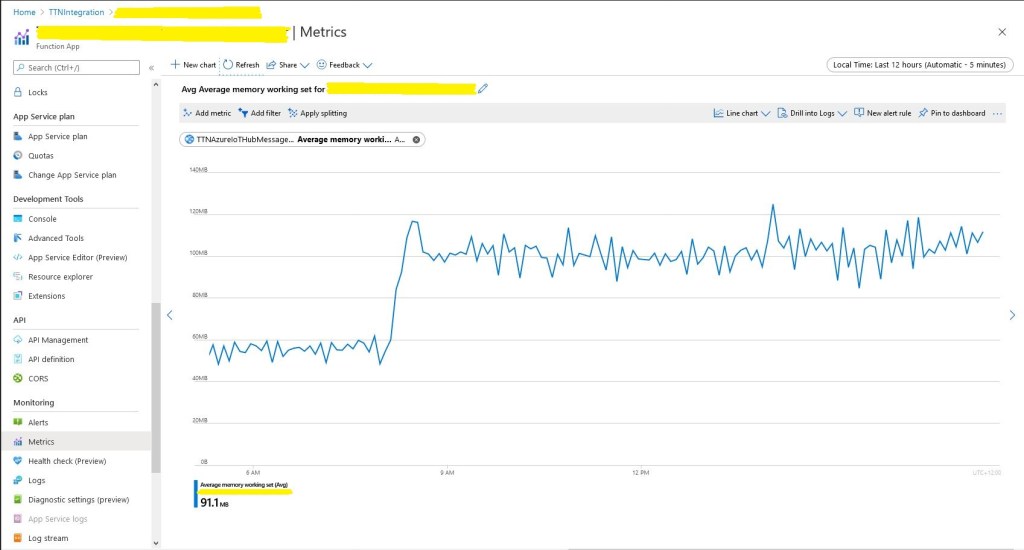Screen dimensions: 1024x550
Task: Click the New alert rule icon
Action: coord(859,113)
